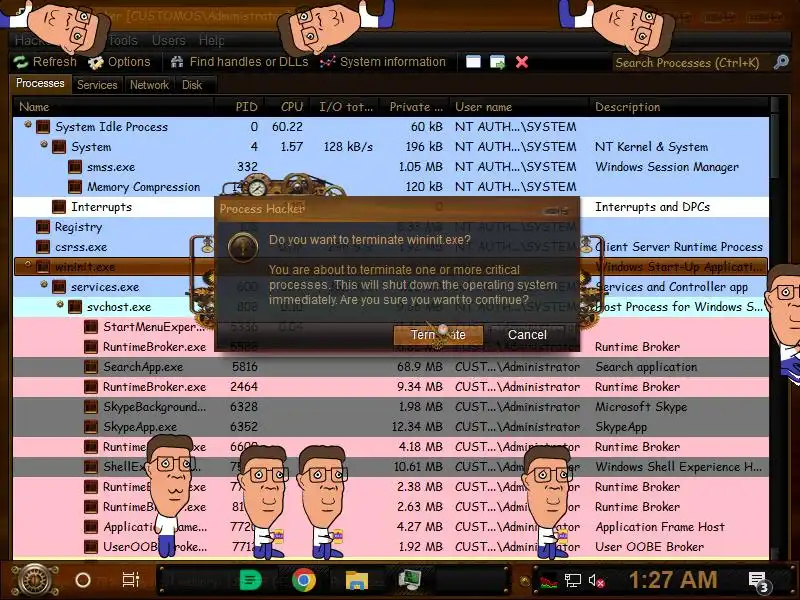Image resolution: width=800 pixels, height=600 pixels.
Task: Sort by the Description column header
Action: click(679, 107)
